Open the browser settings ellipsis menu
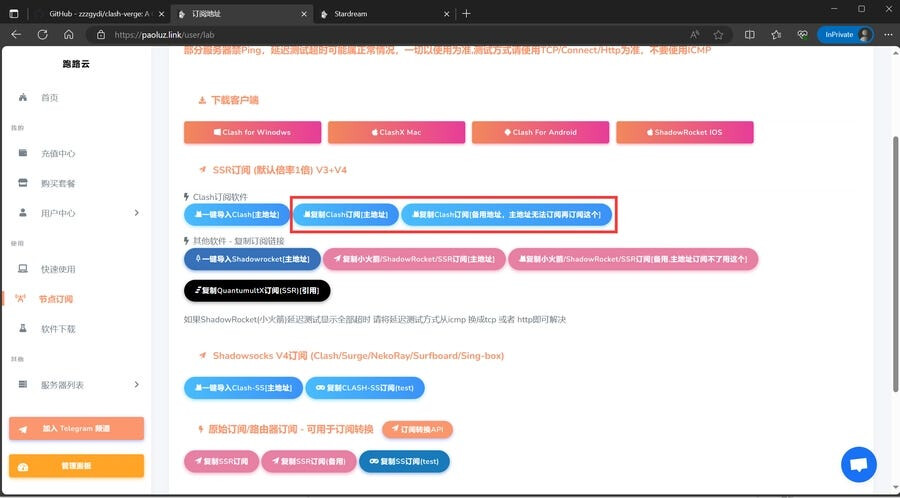Image resolution: width=900 pixels, height=498 pixels. (x=888, y=34)
